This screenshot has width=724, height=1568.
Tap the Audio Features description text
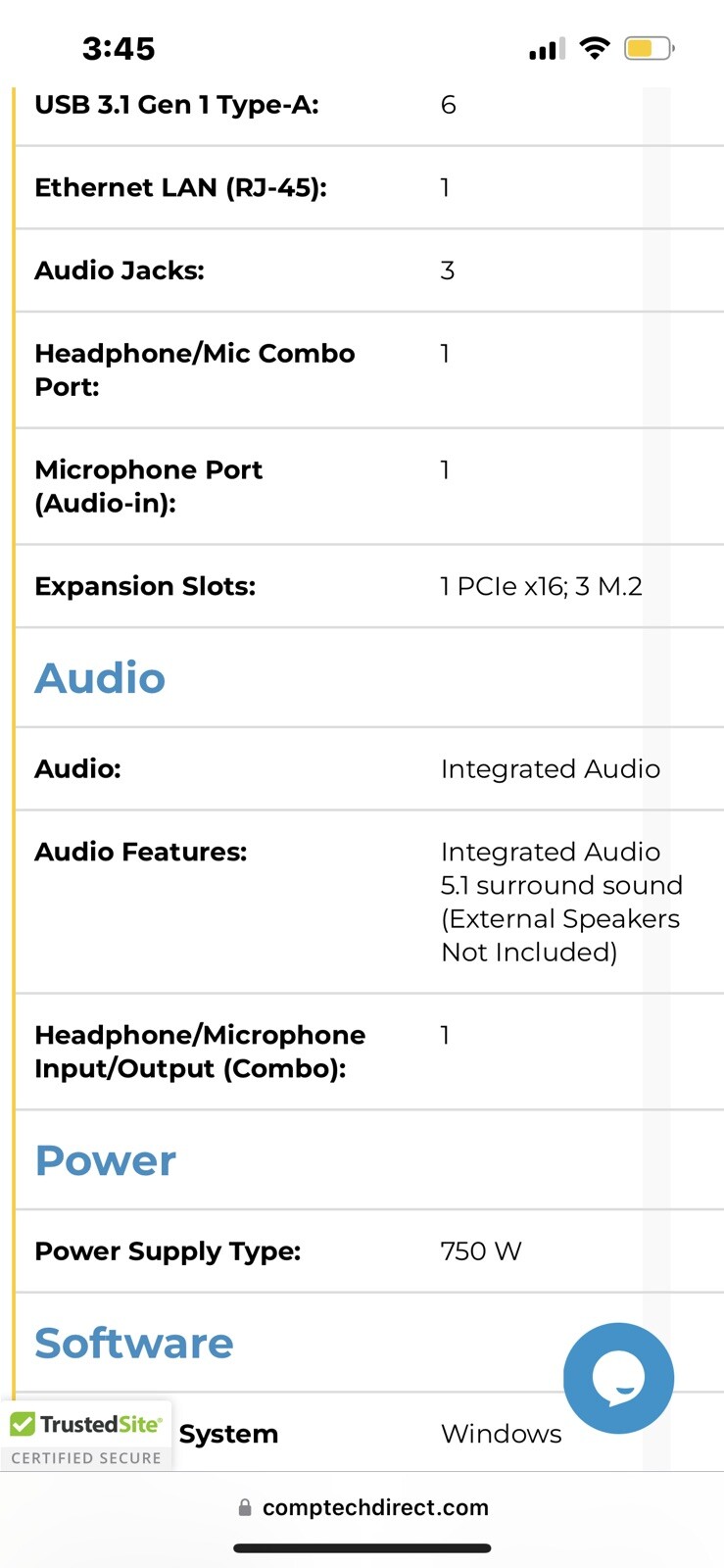pos(561,902)
